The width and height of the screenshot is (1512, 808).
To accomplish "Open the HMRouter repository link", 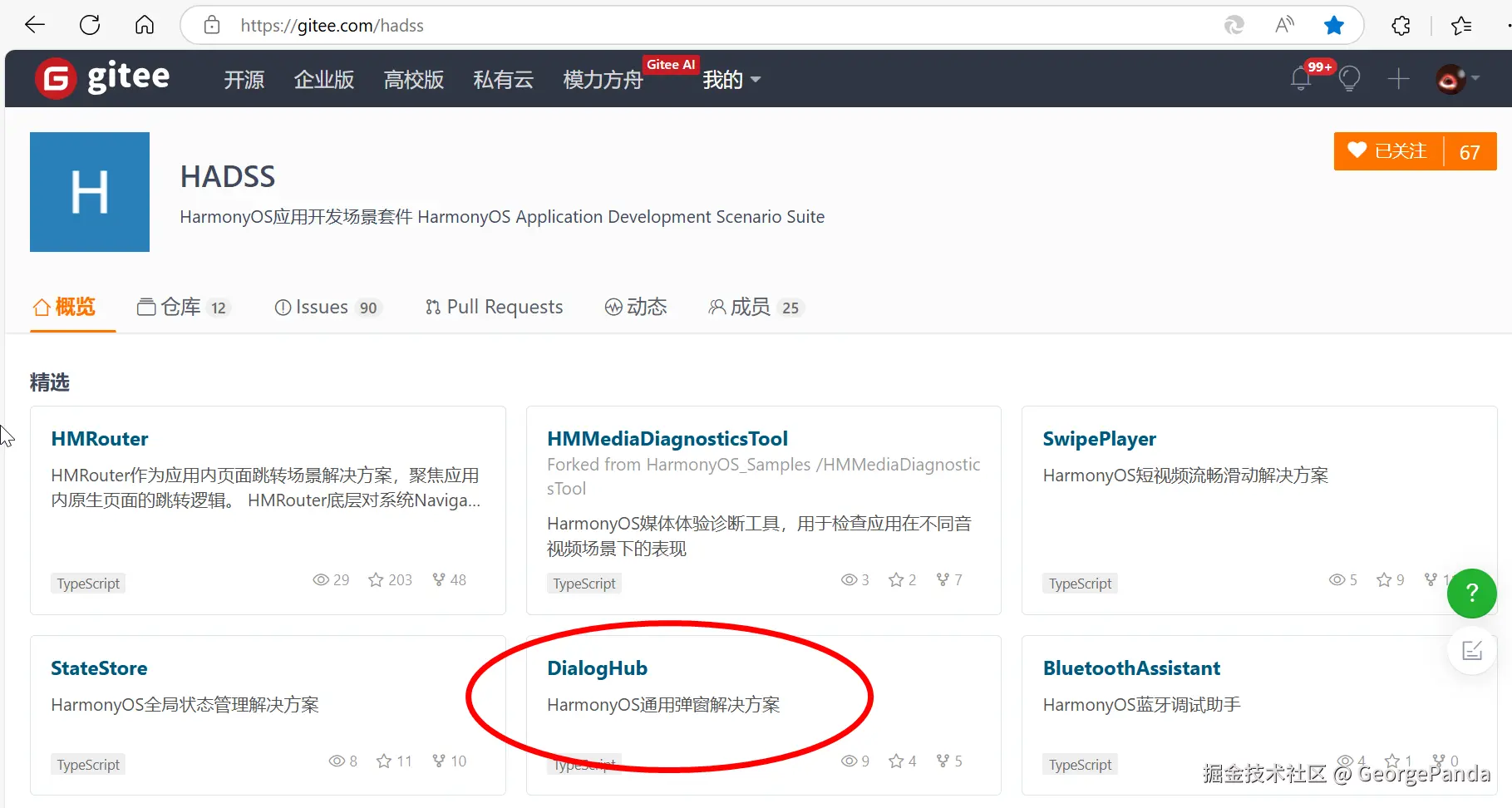I will [100, 439].
